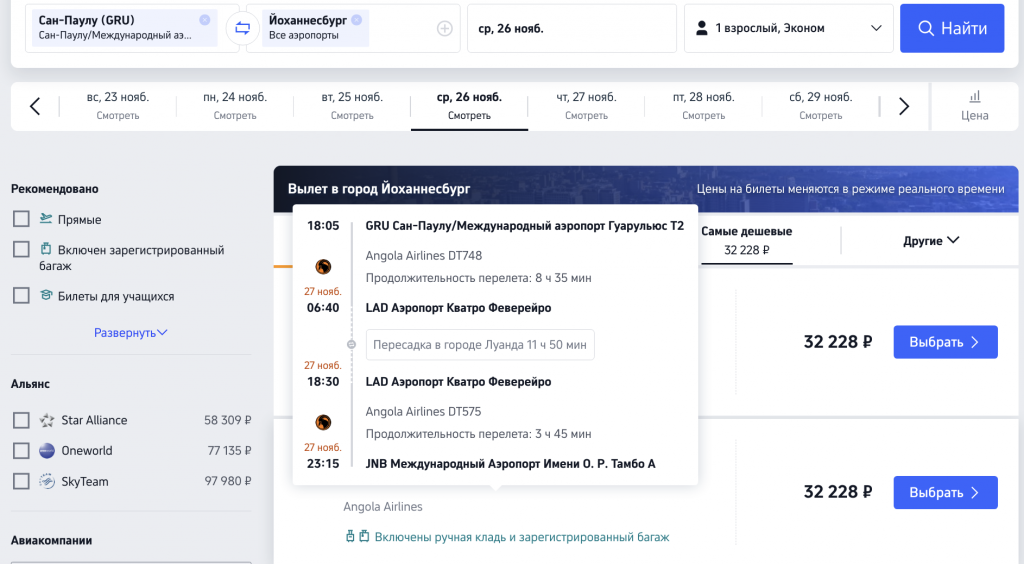Image resolution: width=1024 pixels, height=564 pixels.
Task: Open included carry-on and baggage details
Action: 507,537
